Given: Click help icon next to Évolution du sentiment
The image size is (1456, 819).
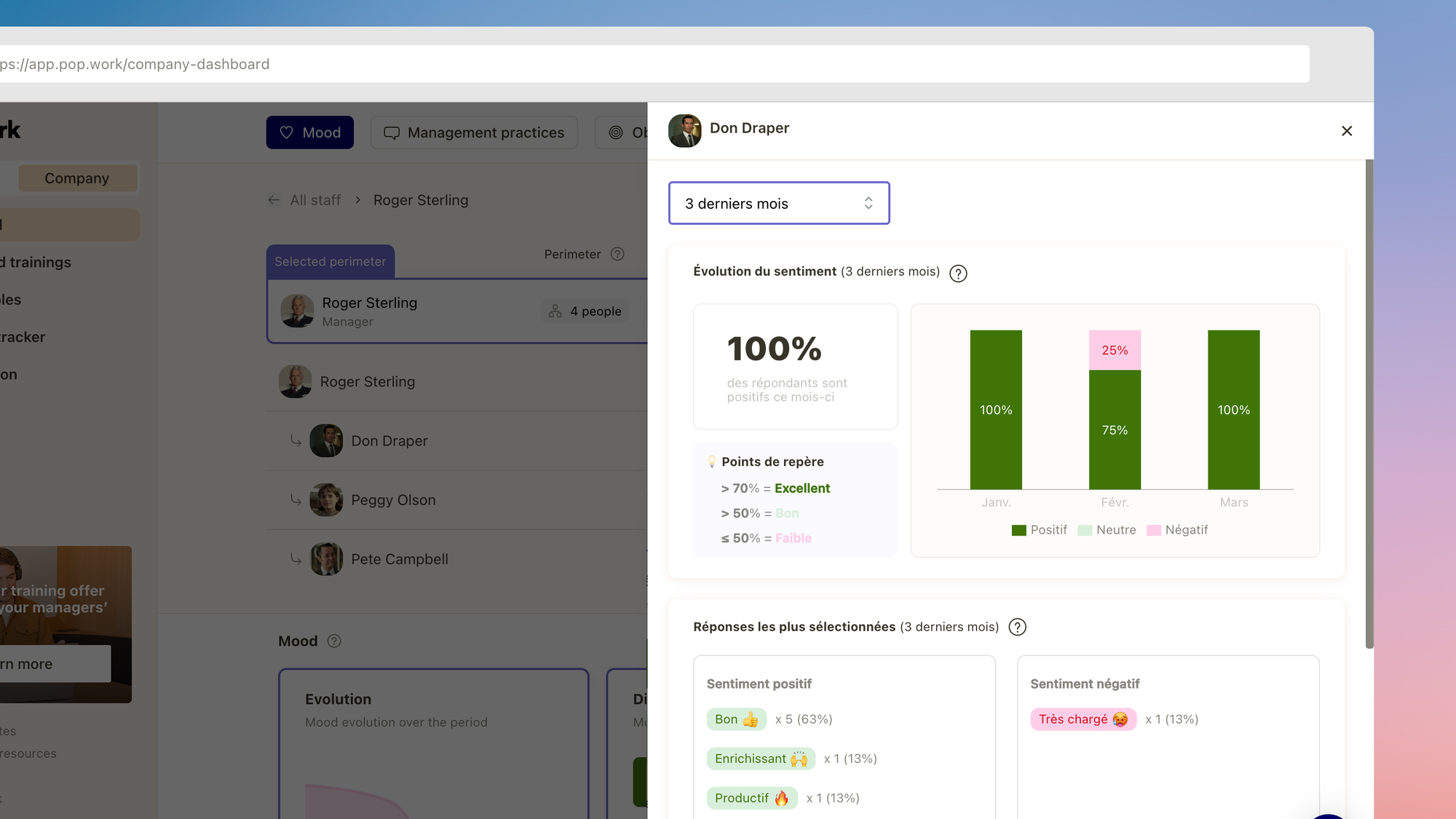Looking at the screenshot, I should tap(958, 273).
